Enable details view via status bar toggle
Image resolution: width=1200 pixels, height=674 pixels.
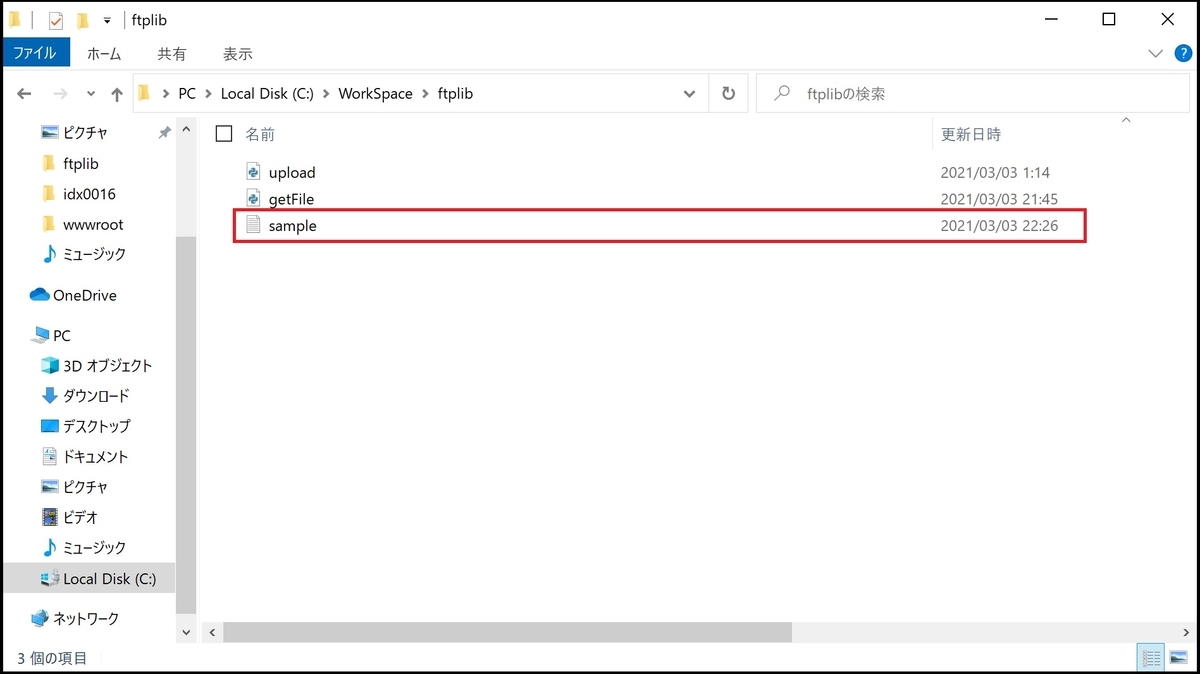[x=1150, y=657]
